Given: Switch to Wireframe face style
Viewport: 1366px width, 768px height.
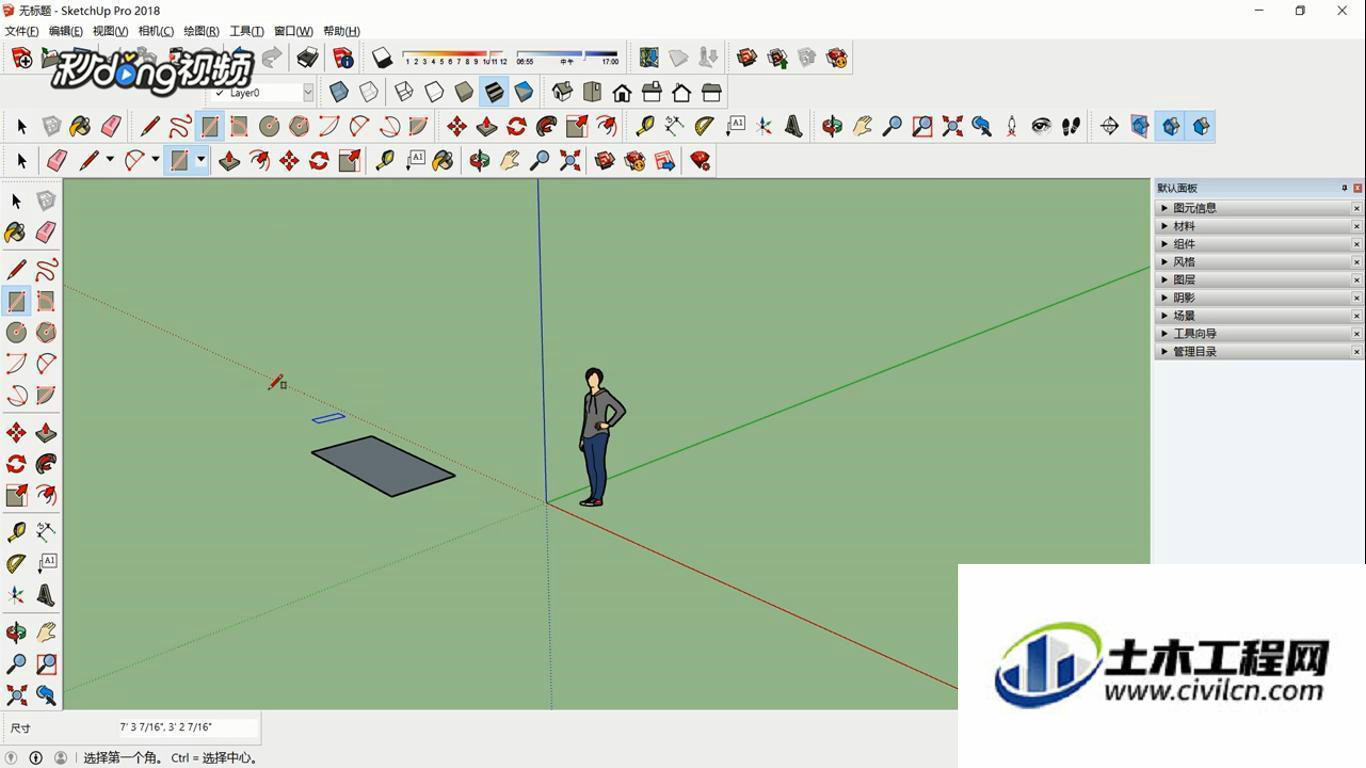Looking at the screenshot, I should click(404, 92).
